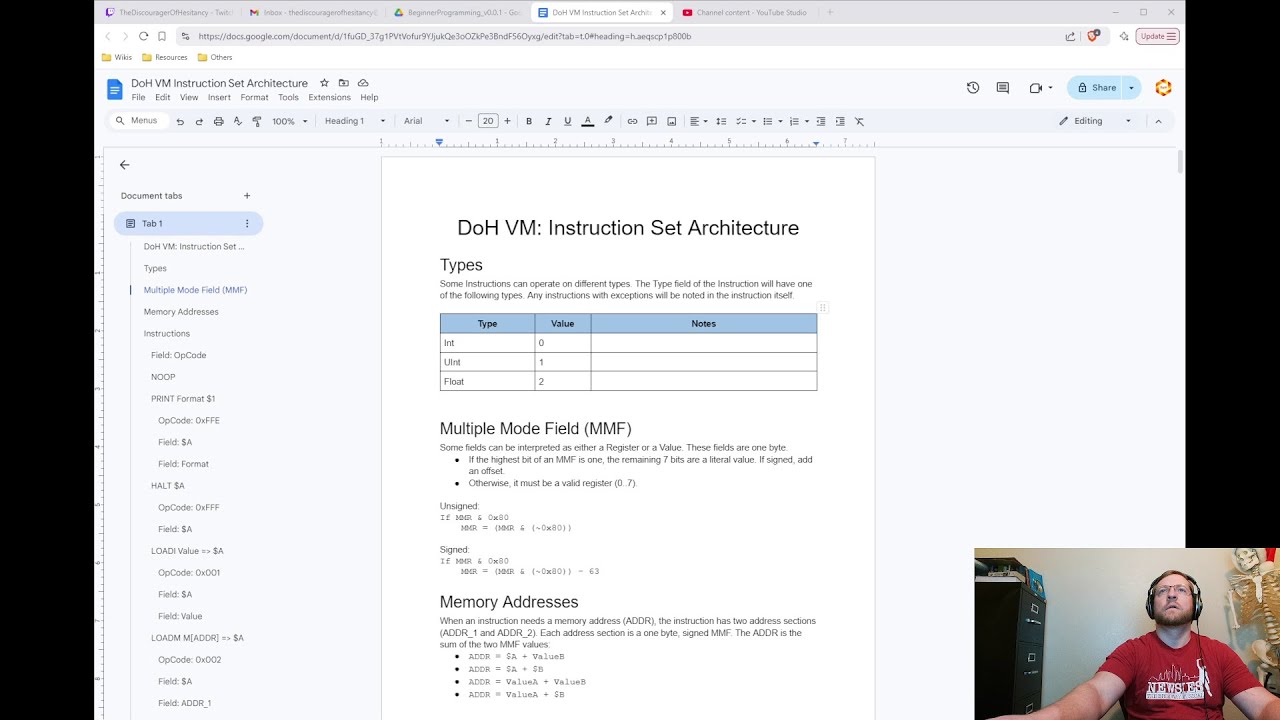Jump to Types in the outline

point(155,268)
